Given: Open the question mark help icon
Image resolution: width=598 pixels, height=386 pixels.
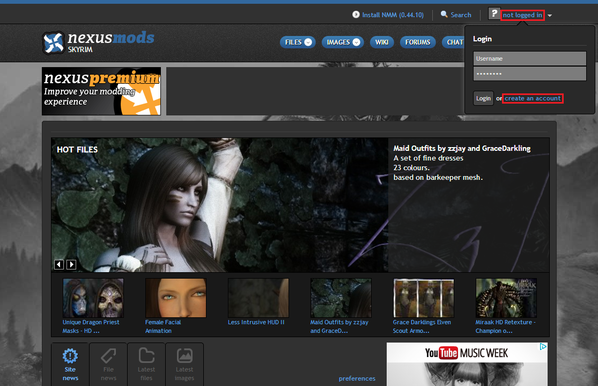Looking at the screenshot, I should (494, 14).
